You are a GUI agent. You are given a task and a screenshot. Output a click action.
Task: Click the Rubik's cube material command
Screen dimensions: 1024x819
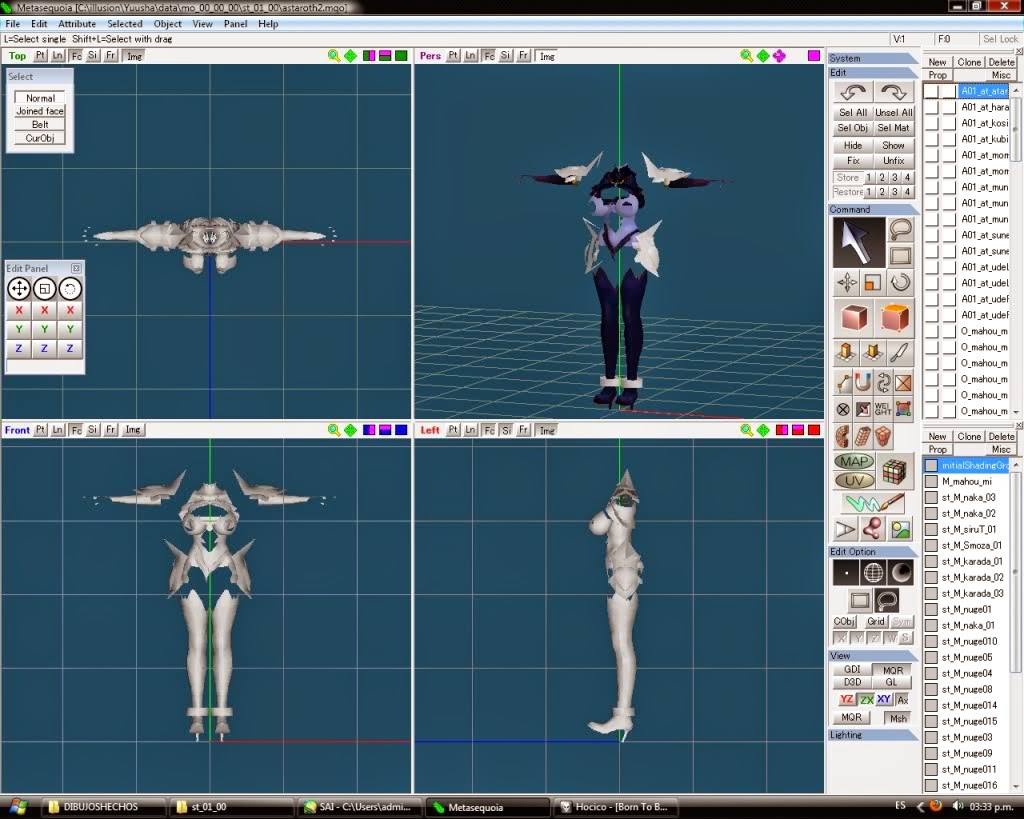895,470
